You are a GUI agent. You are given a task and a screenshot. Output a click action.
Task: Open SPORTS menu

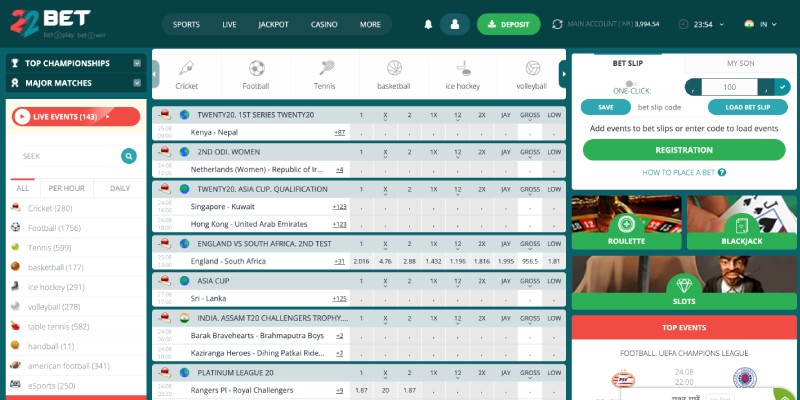[186, 24]
